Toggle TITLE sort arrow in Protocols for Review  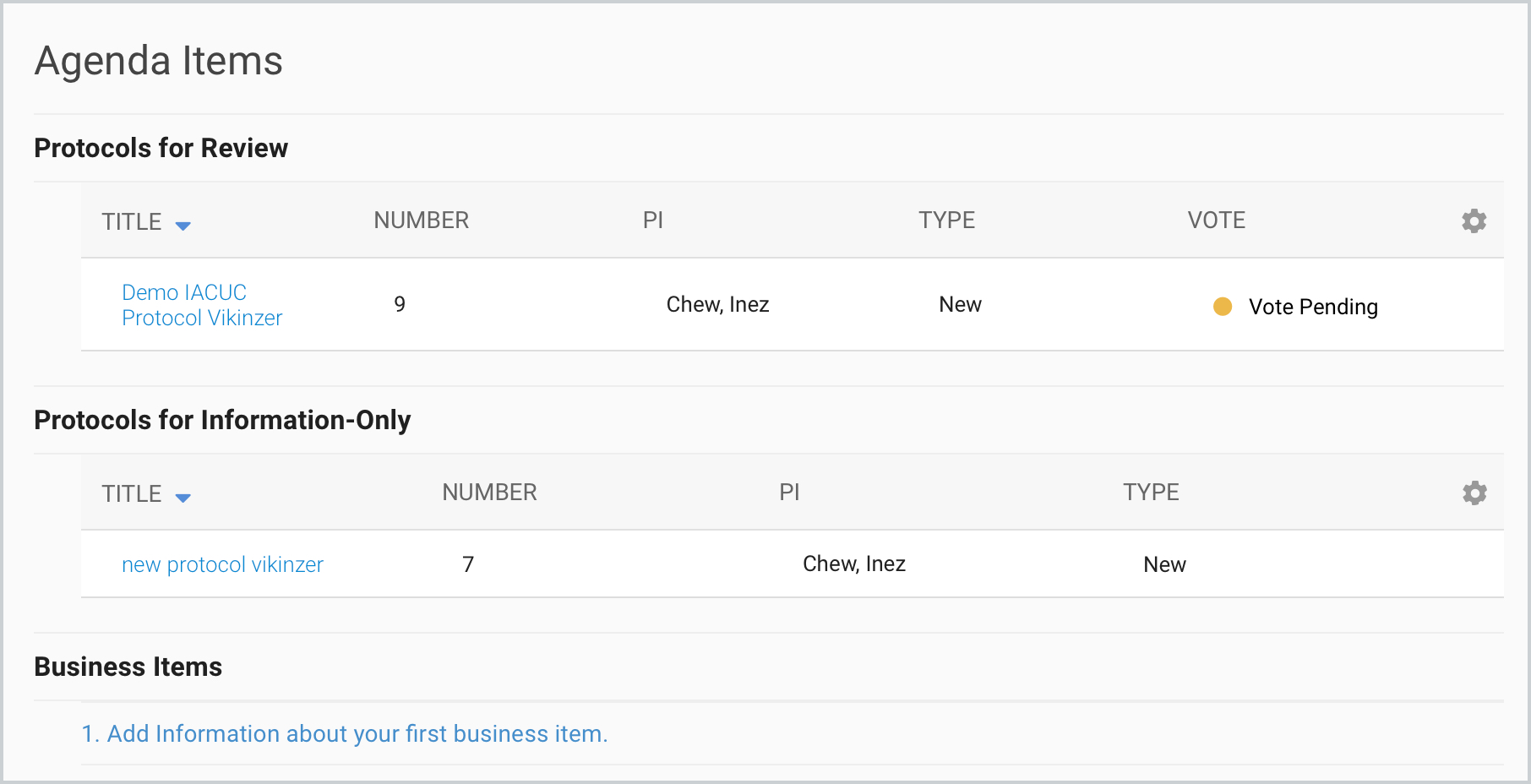(183, 225)
